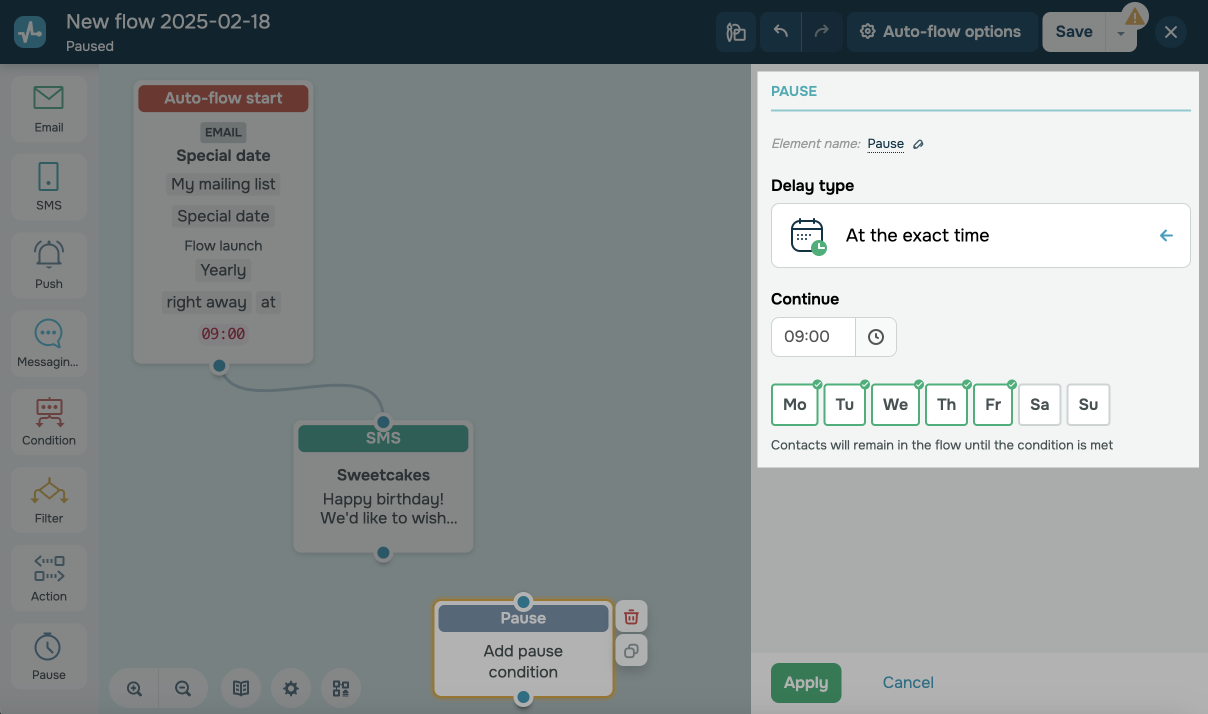Enable Saturday day selection
The image size is (1208, 714).
1040,404
